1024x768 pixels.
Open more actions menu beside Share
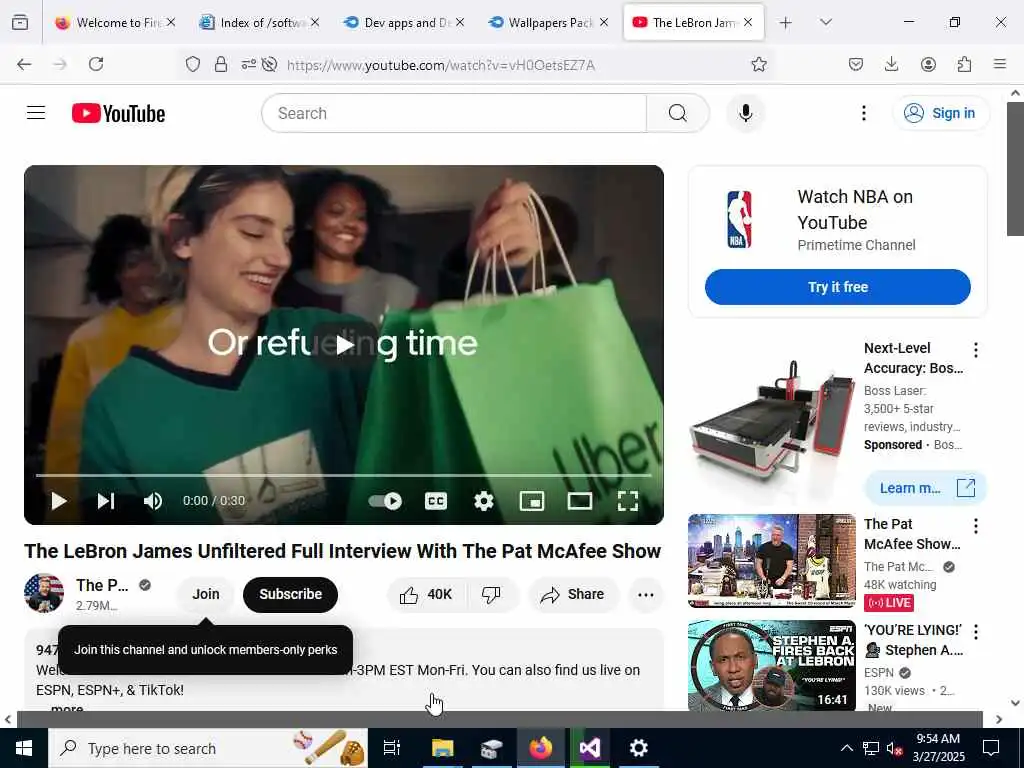click(646, 594)
